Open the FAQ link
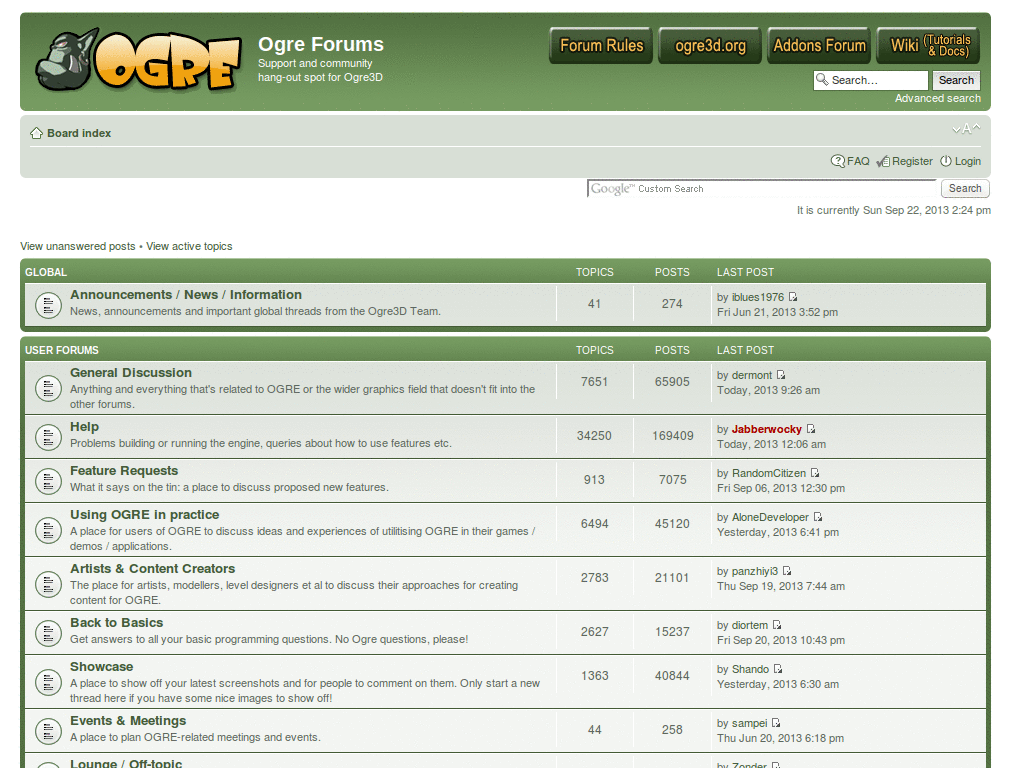1024x768 pixels. pos(858,161)
